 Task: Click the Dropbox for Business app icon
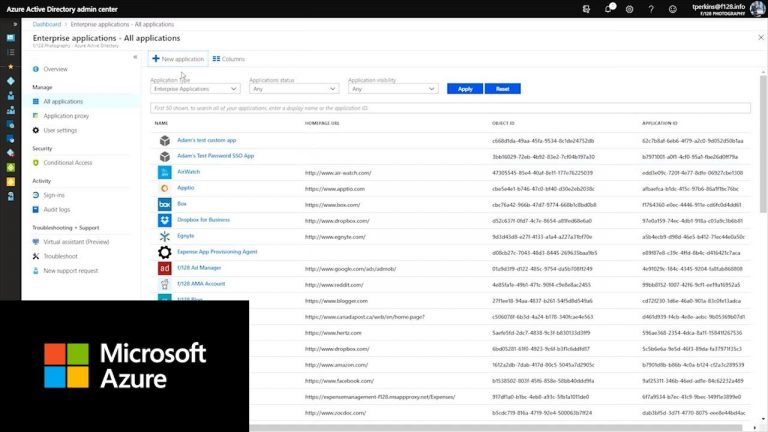click(165, 220)
